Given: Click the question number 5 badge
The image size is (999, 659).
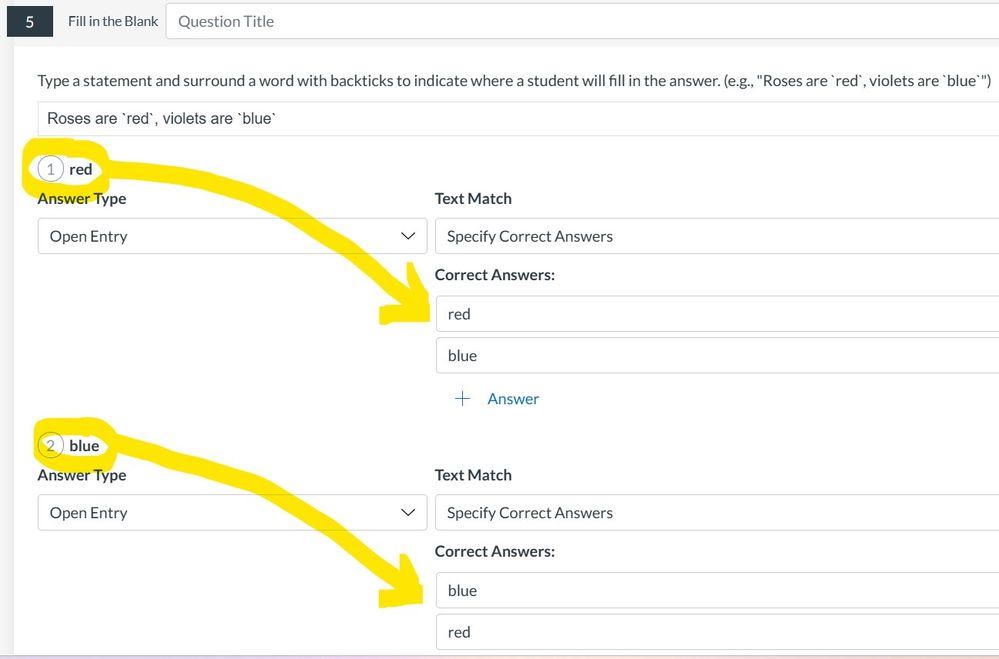Looking at the screenshot, I should pos(30,21).
